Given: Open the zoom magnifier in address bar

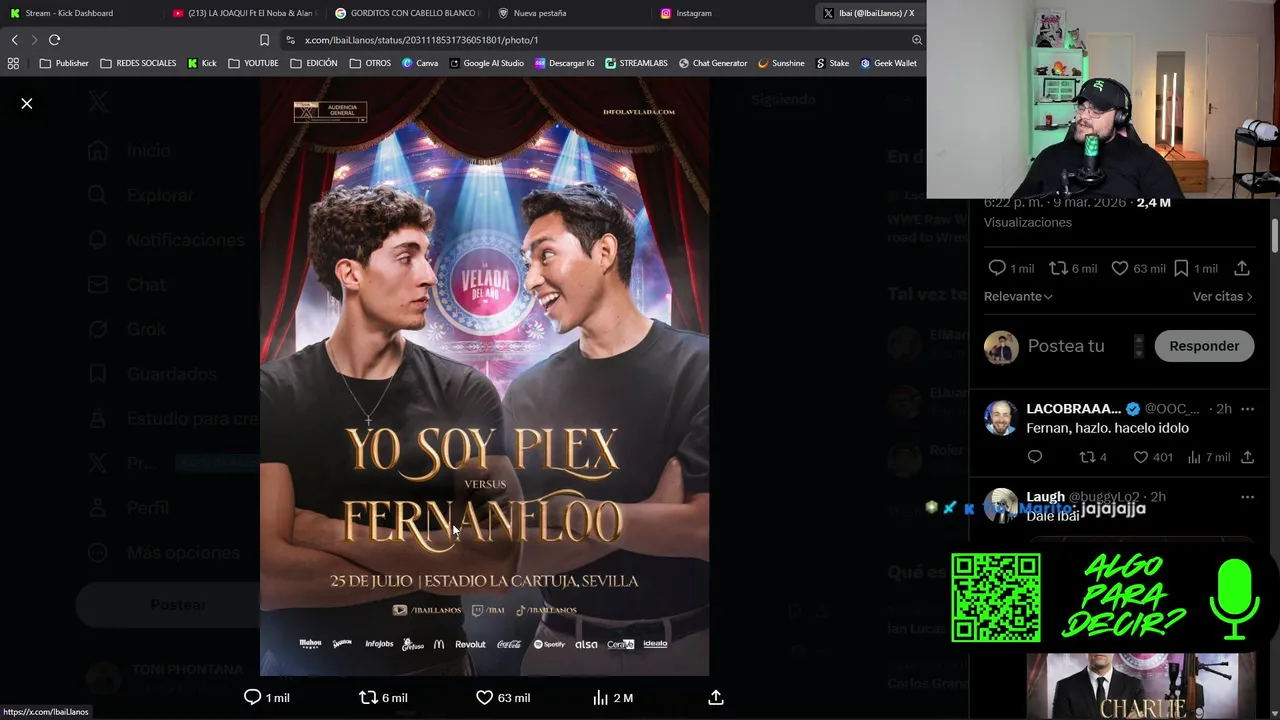Looking at the screenshot, I should [916, 40].
